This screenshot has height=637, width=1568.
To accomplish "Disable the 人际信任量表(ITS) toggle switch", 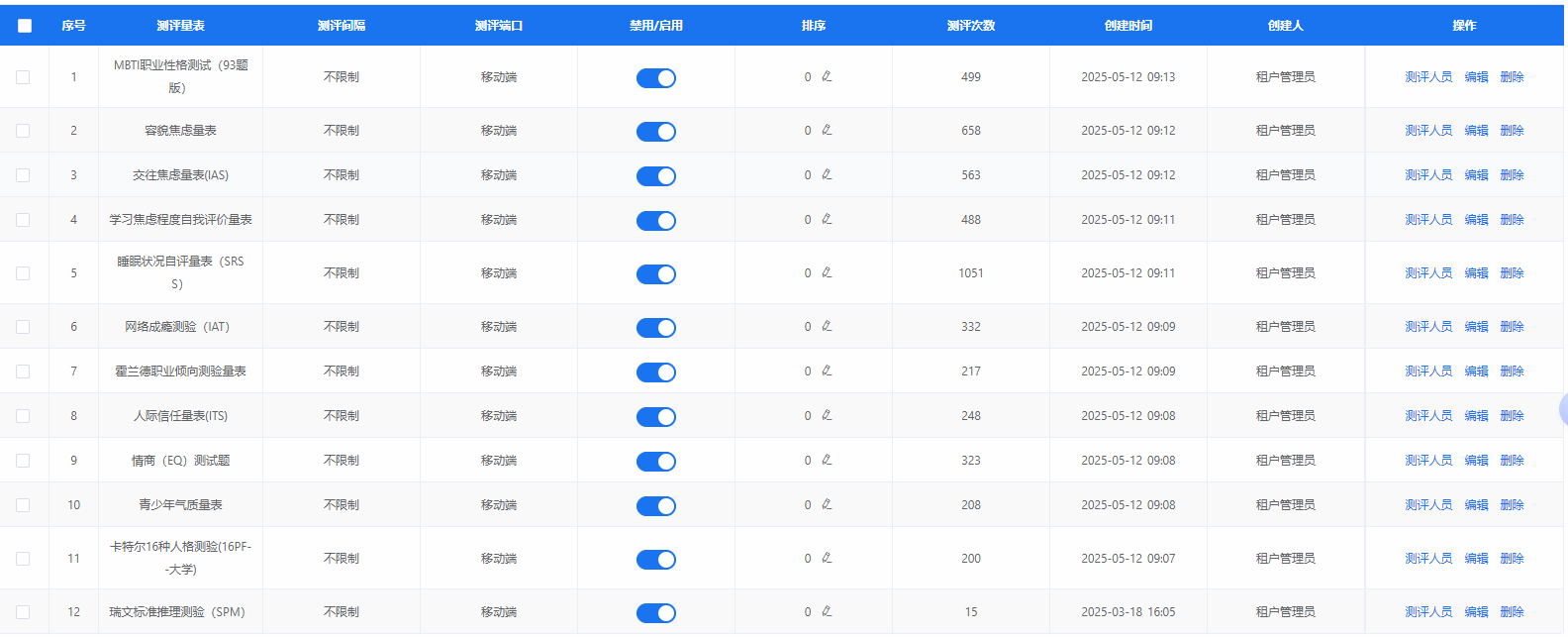I will tap(655, 416).
